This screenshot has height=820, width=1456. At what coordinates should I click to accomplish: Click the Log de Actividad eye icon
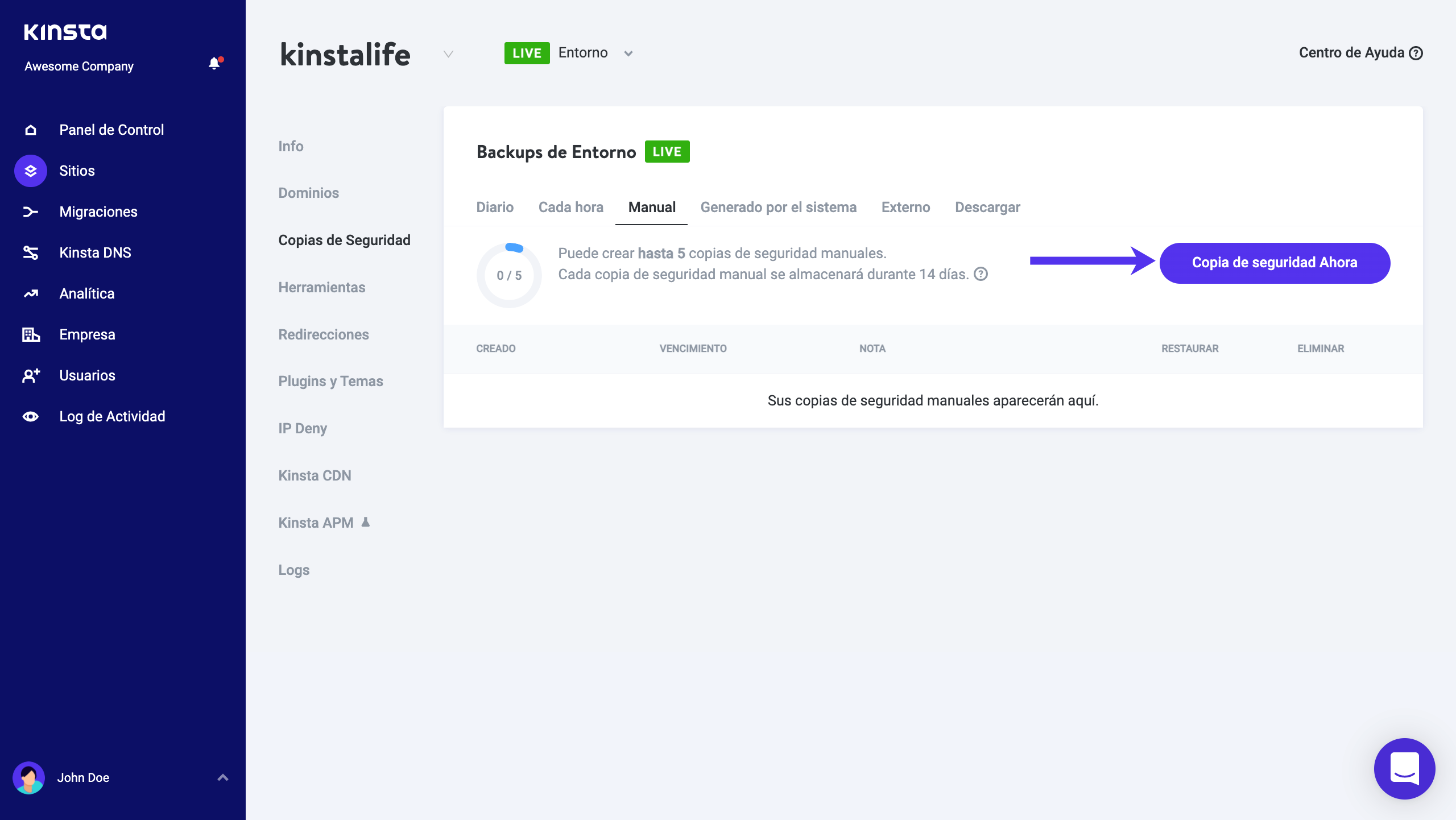click(x=31, y=417)
